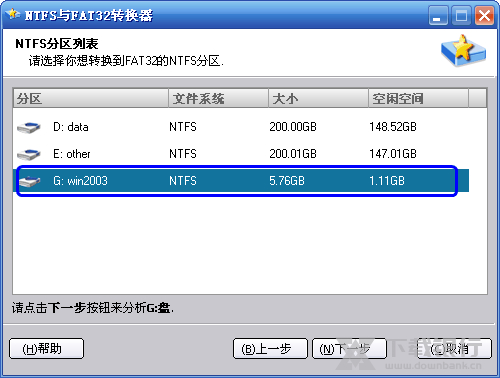Click the 148.52GB free space cell

[393, 127]
